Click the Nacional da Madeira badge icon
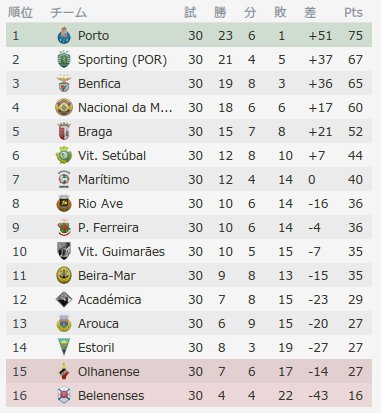The image size is (381, 413). pyautogui.click(x=64, y=108)
